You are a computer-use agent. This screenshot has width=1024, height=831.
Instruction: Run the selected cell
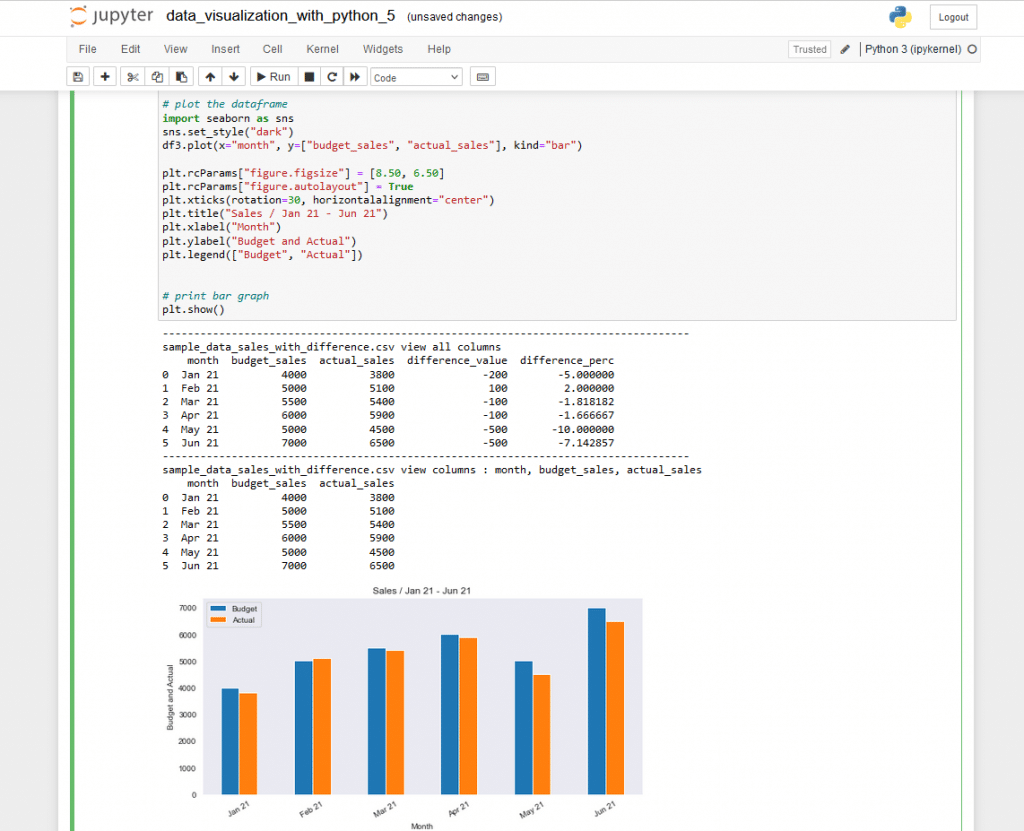pos(274,77)
